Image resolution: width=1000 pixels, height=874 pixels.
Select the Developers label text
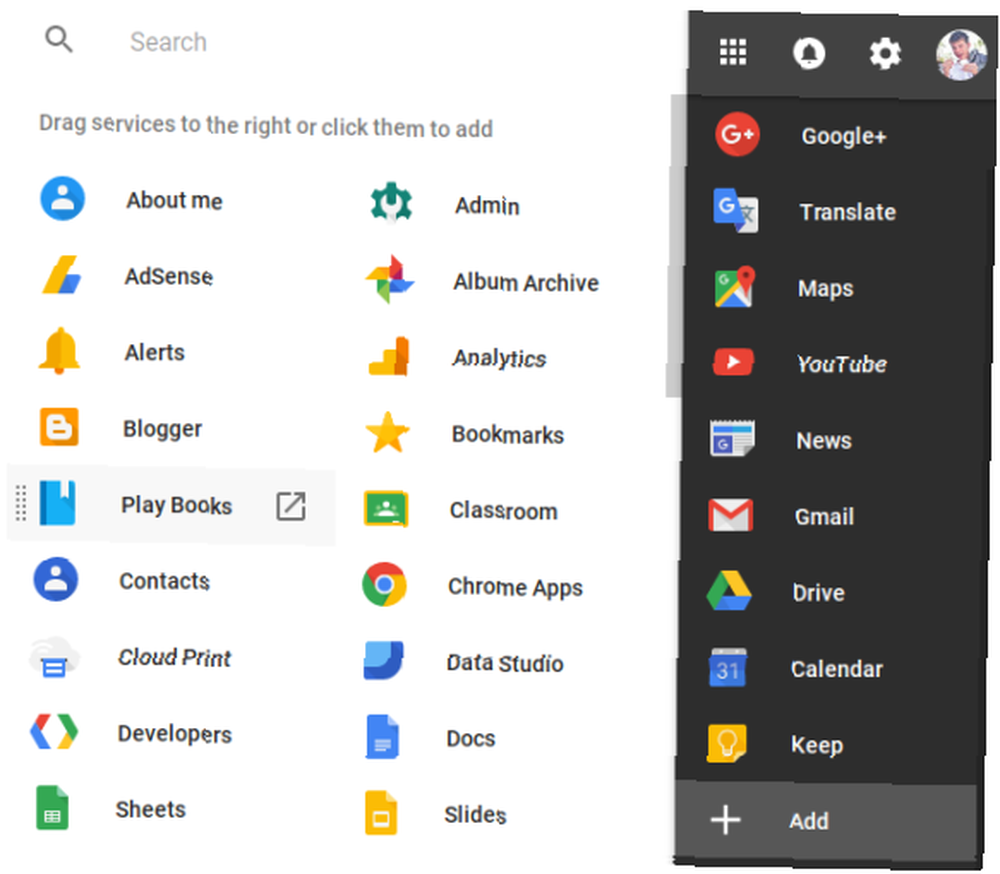click(x=175, y=734)
